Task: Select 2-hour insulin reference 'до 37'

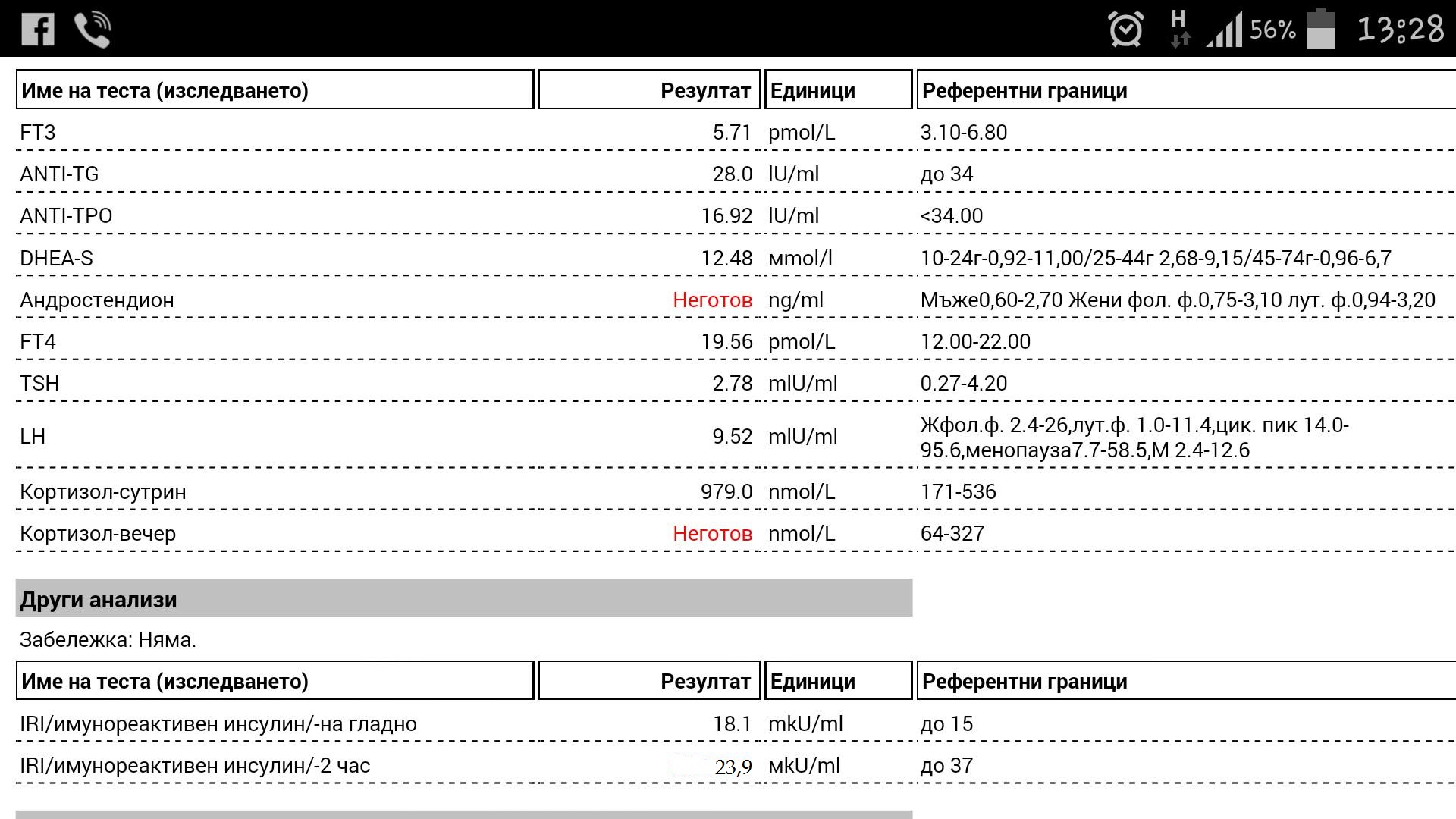Action: 946,766
